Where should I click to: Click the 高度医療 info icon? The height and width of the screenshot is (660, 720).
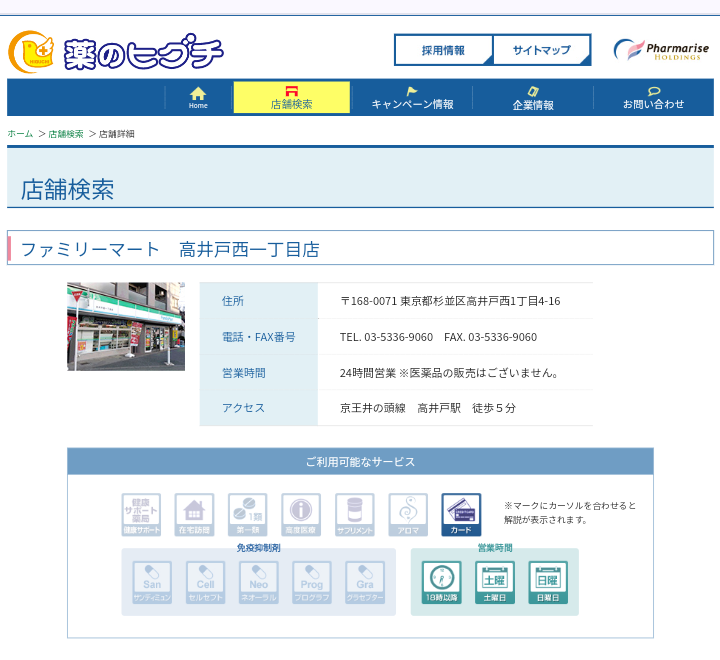click(301, 514)
